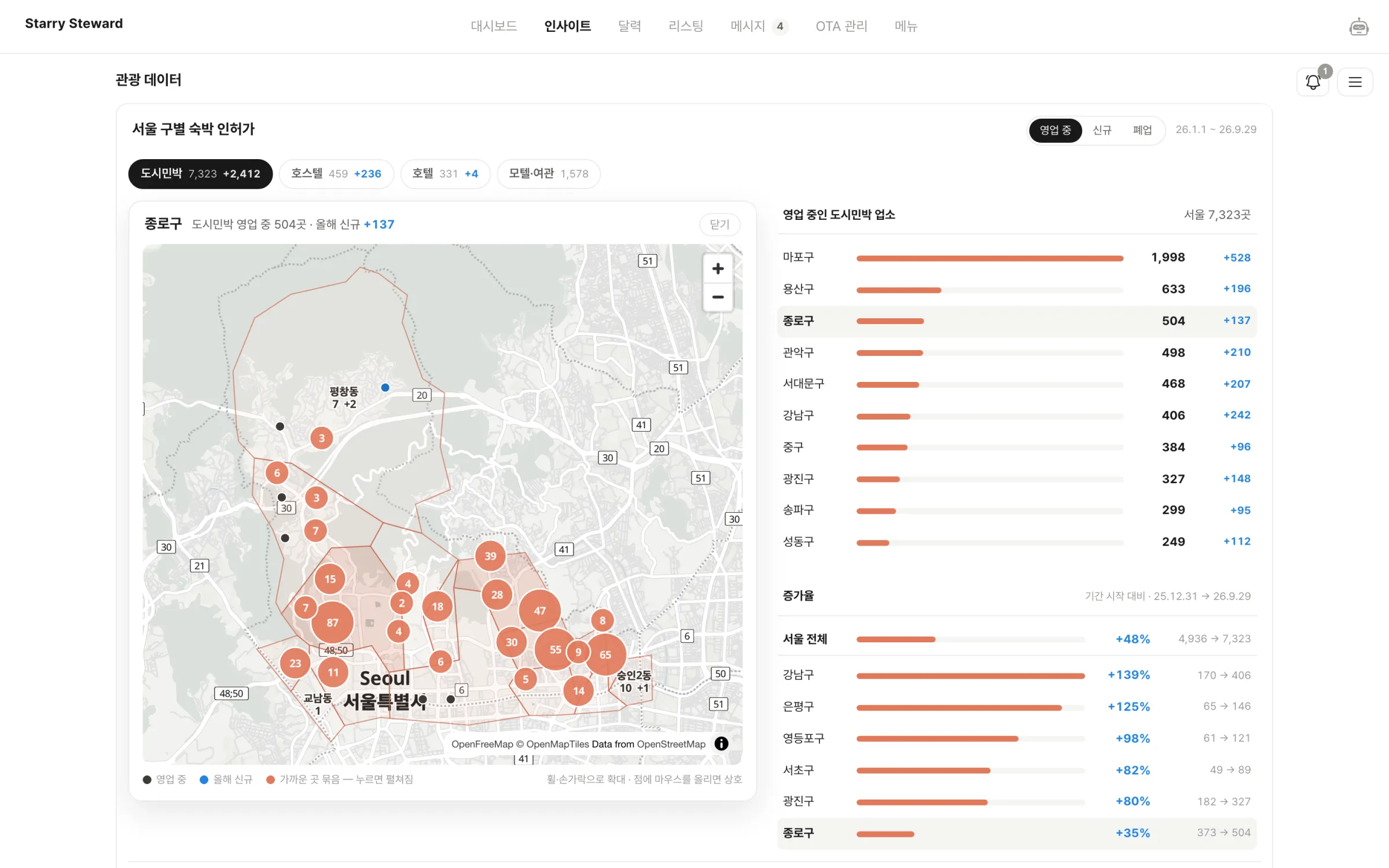Screen dimensions: 1389x868
Task: Select the 도시민박 category chip
Action: (200, 174)
